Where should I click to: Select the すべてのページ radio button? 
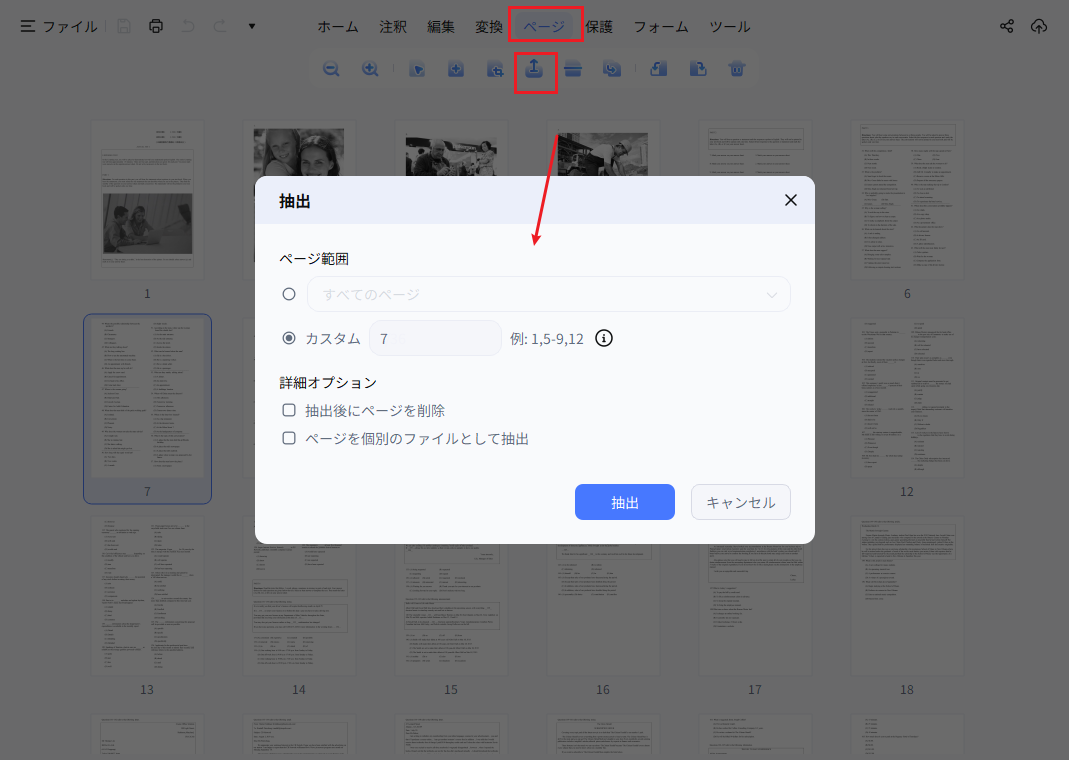tap(289, 294)
